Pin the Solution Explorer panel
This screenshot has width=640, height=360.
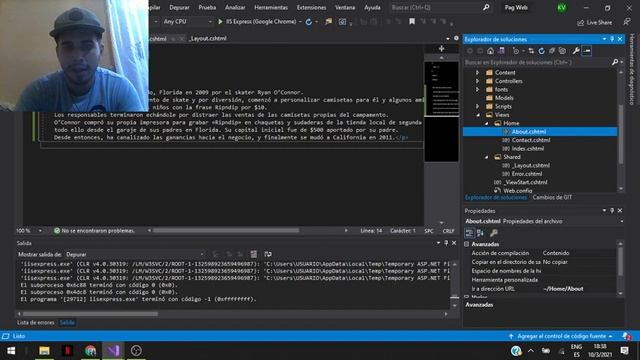(612, 39)
